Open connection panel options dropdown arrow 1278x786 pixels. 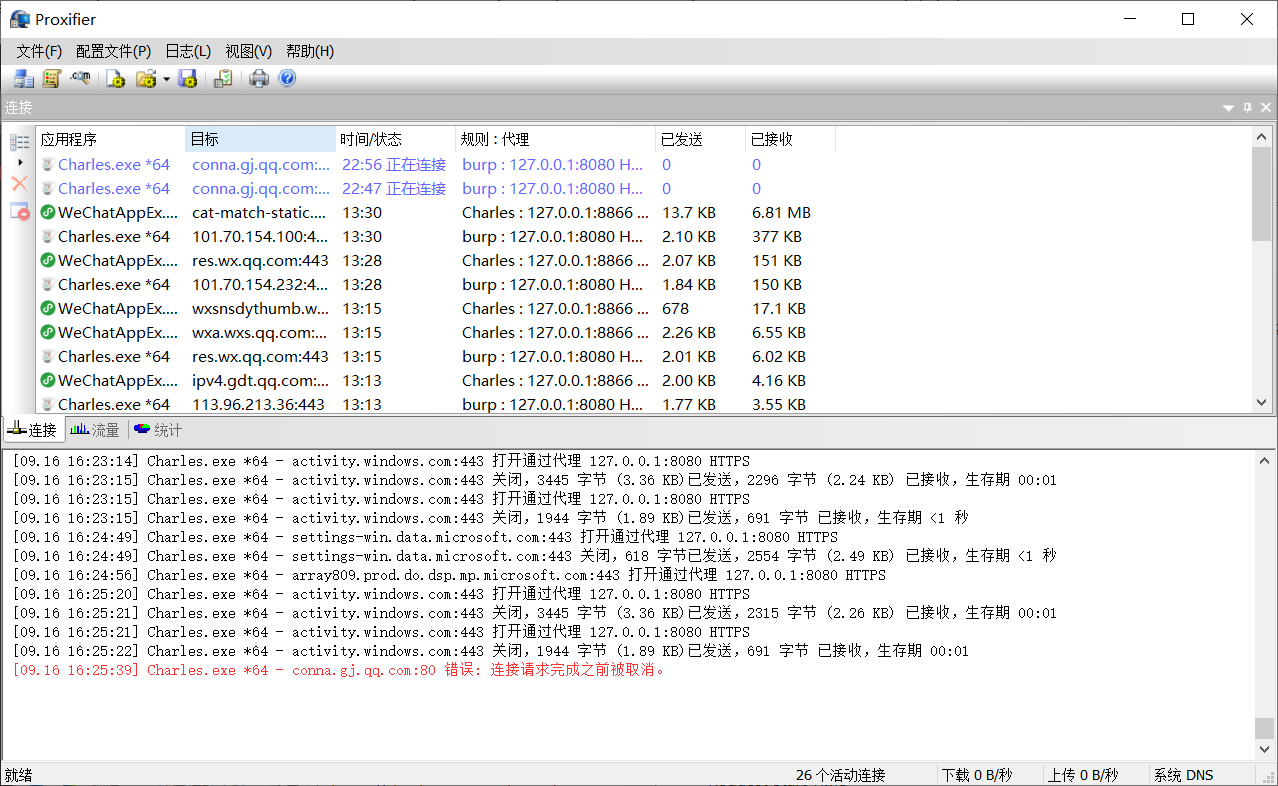tap(1228, 107)
